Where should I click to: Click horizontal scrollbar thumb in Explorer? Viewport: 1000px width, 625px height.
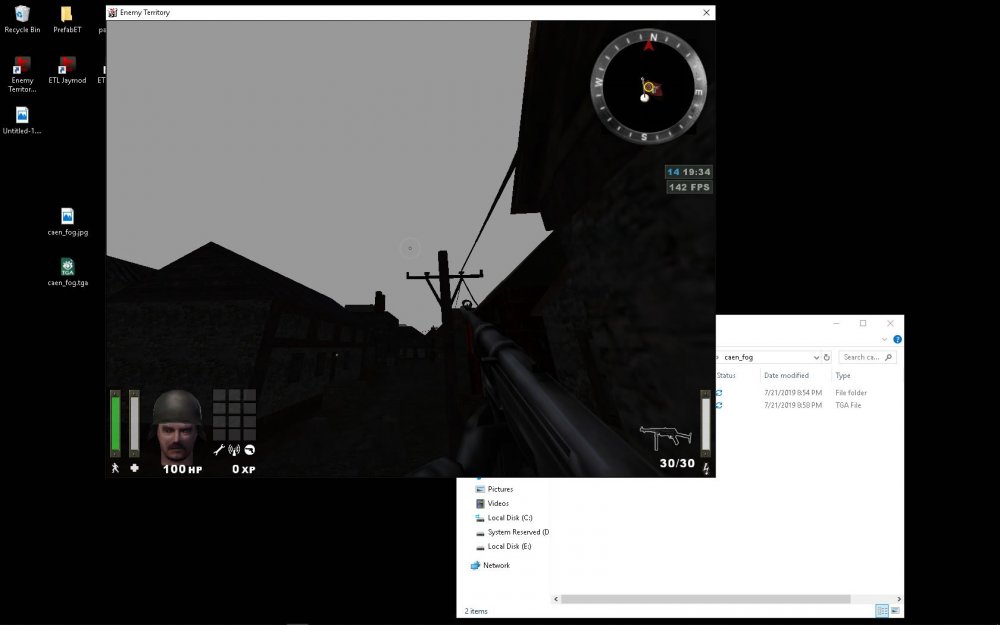705,599
